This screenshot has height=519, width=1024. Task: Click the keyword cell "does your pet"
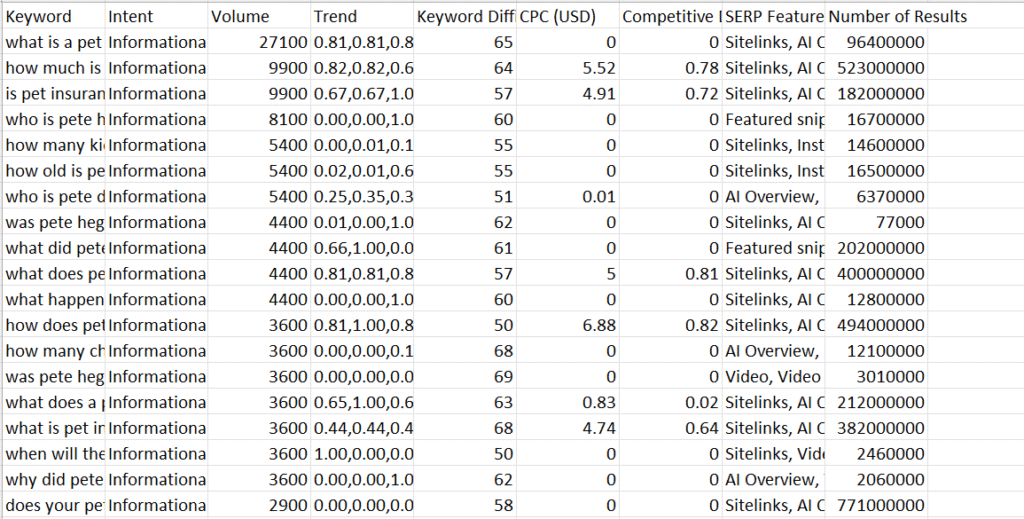(52, 506)
